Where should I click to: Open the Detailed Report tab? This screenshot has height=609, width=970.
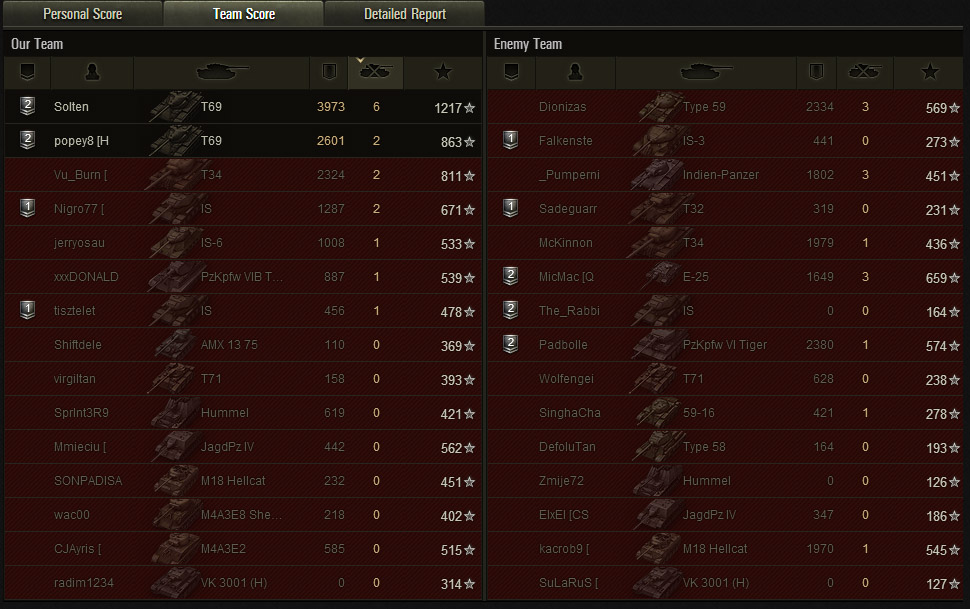[x=405, y=14]
